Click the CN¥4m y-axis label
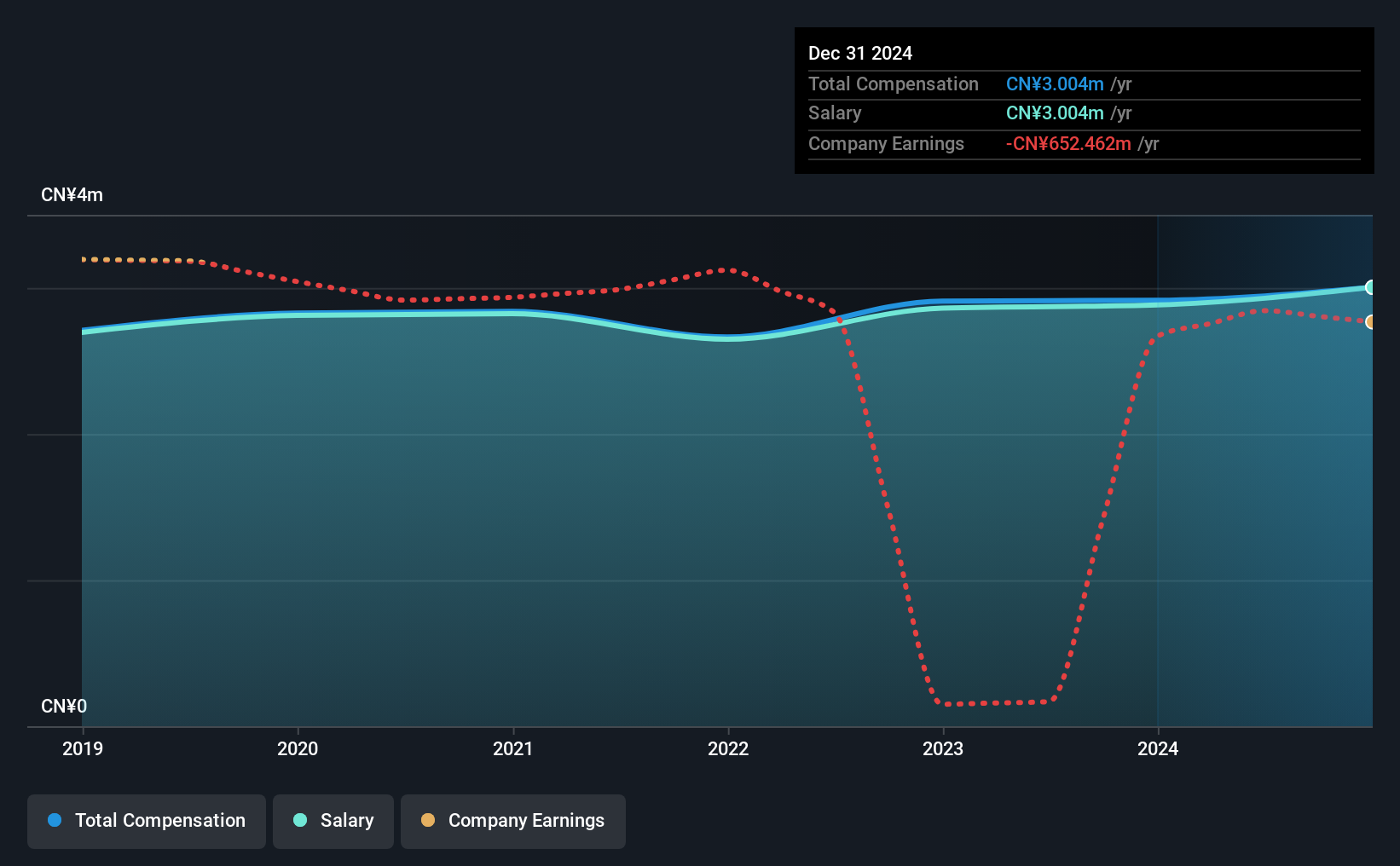This screenshot has width=1400, height=866. tap(72, 195)
